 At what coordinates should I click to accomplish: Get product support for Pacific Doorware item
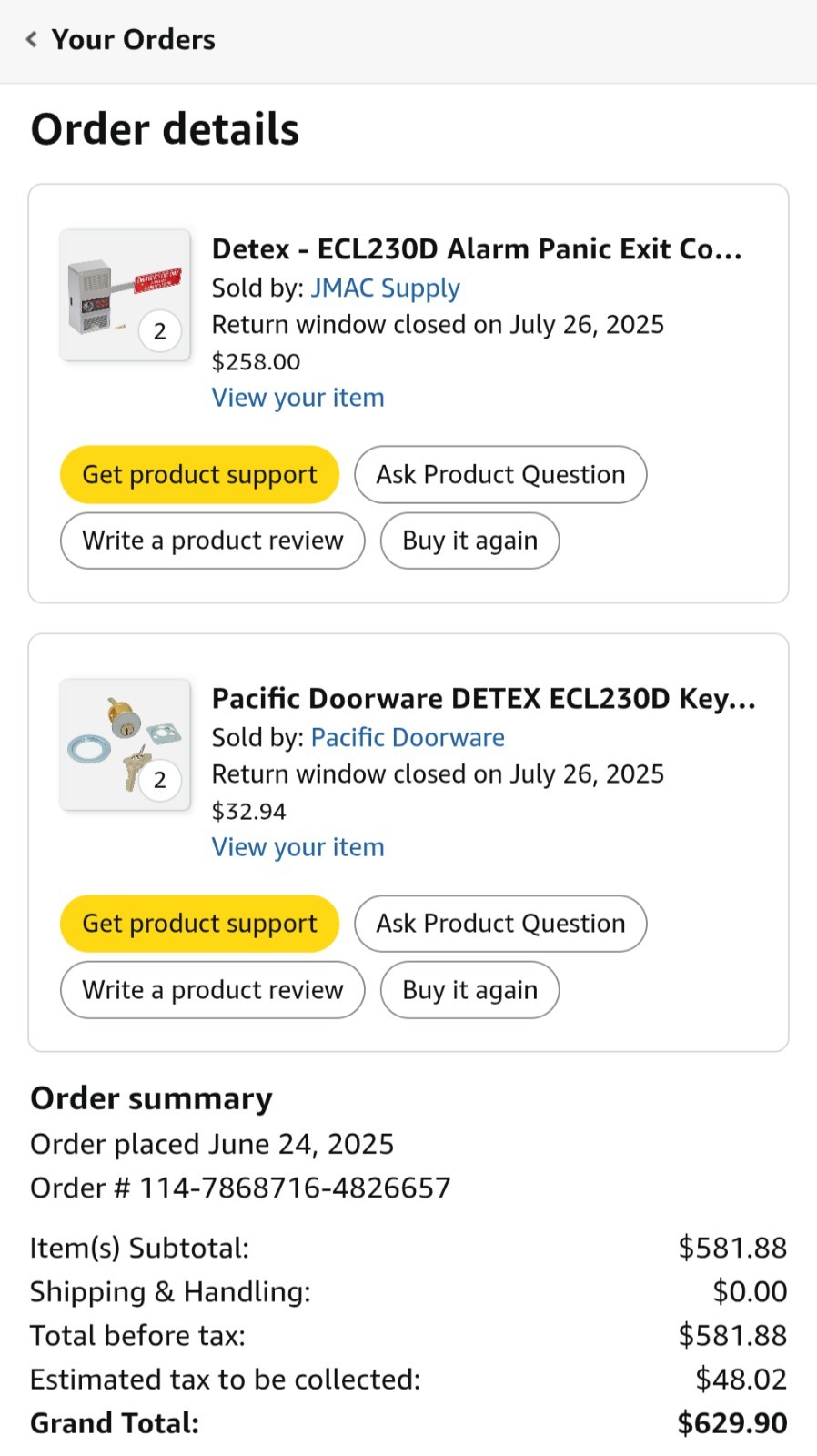[199, 924]
